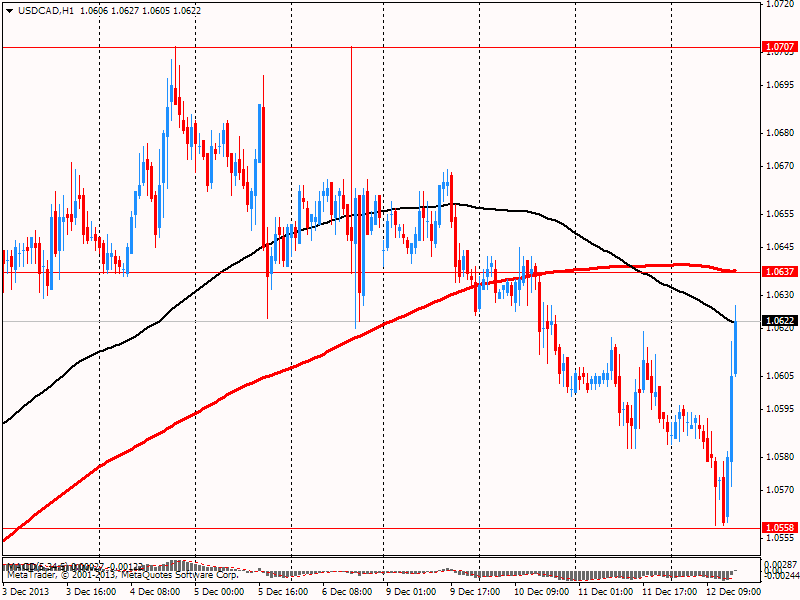Screen dimensions: 800x600
Task: Click the 0.00287 MACD scale value
Action: [780, 565]
